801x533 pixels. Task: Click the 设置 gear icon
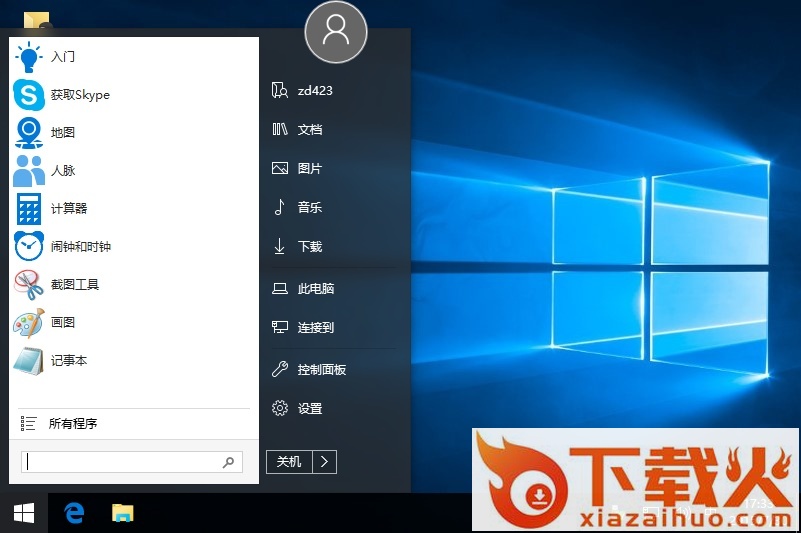pyautogui.click(x=279, y=408)
